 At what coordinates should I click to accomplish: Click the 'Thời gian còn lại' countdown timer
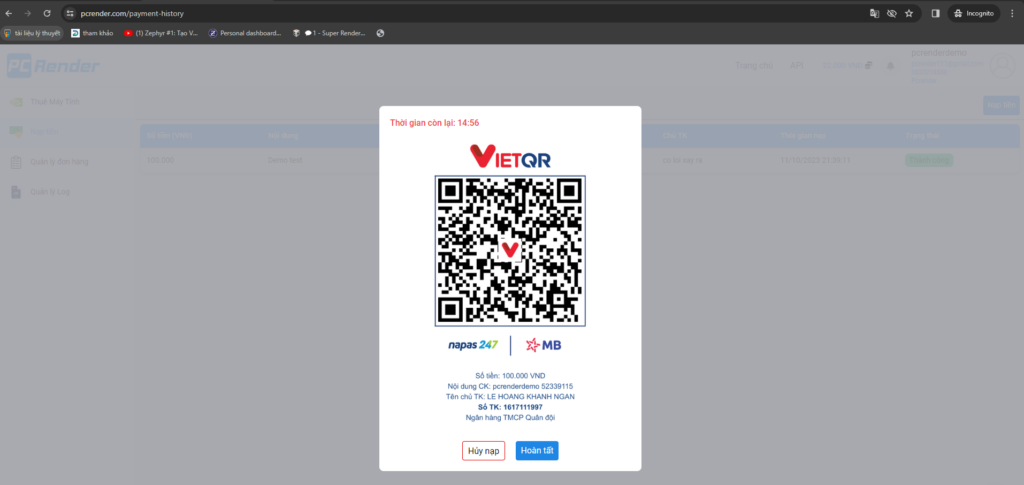(434, 123)
